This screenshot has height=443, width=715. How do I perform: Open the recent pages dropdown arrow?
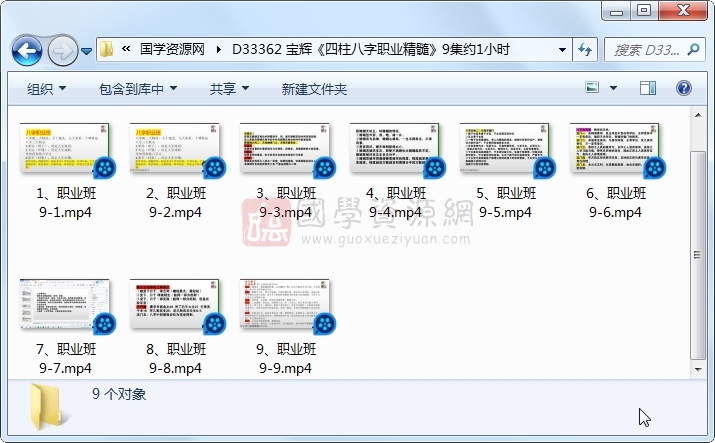(87, 51)
